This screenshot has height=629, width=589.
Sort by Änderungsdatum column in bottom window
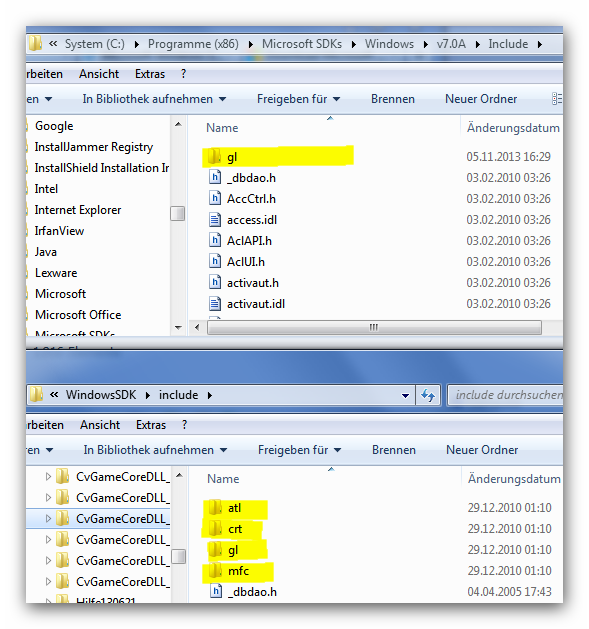click(514, 479)
